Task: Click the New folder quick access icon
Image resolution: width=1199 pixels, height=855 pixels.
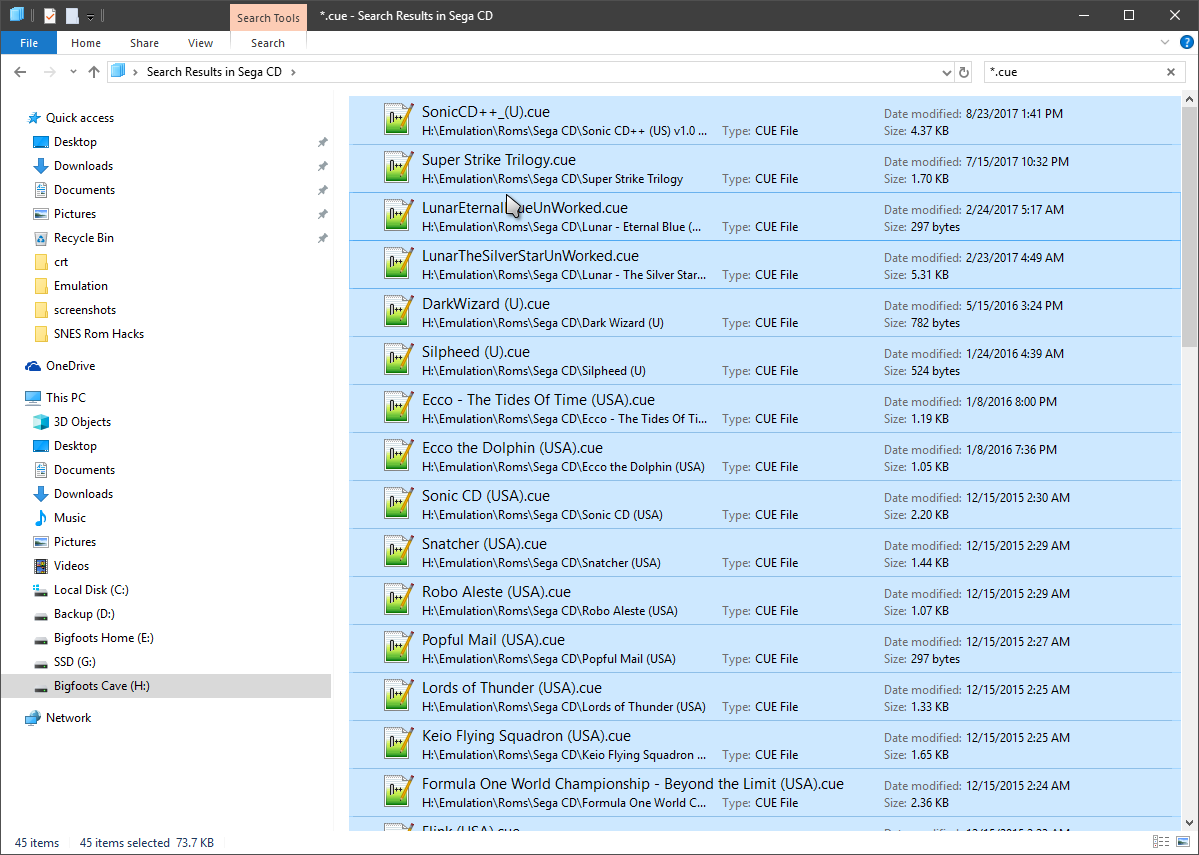Action: pyautogui.click(x=72, y=15)
